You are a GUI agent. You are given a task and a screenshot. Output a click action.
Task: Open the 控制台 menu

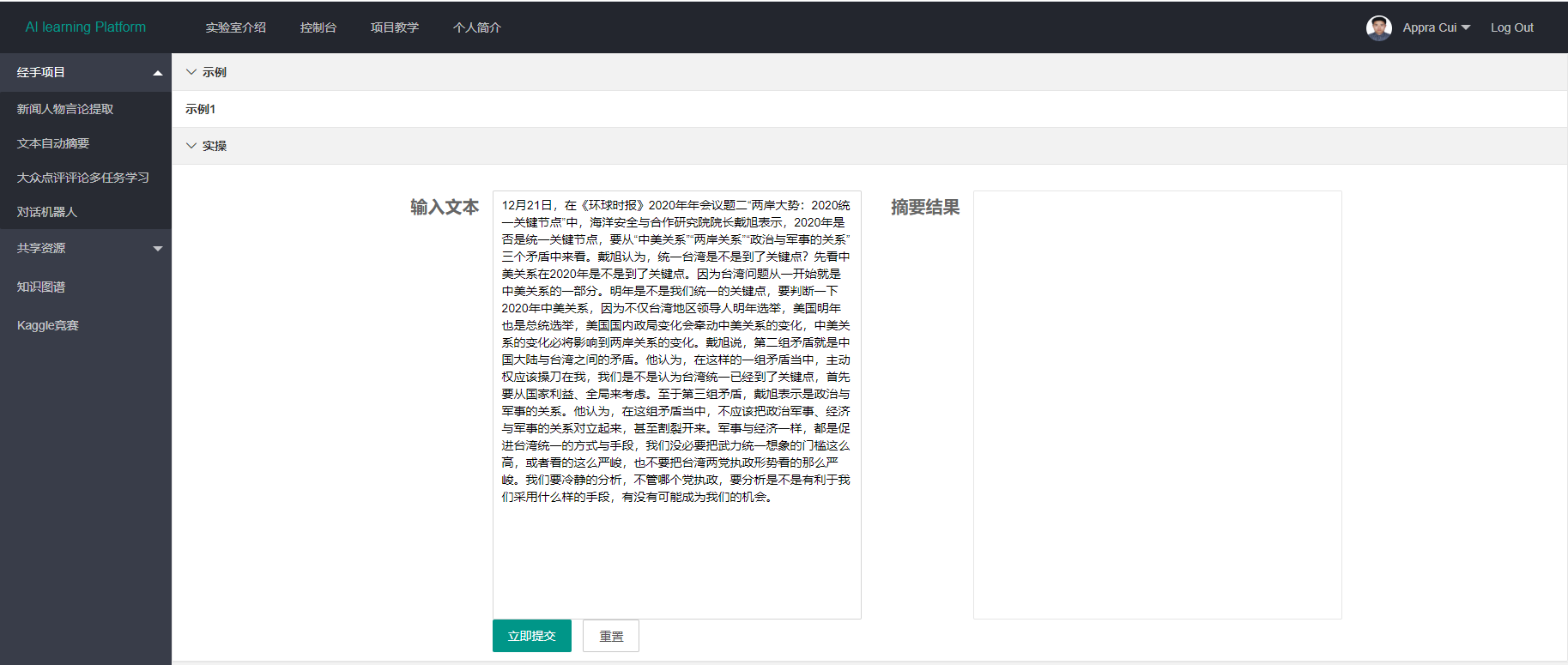tap(318, 27)
